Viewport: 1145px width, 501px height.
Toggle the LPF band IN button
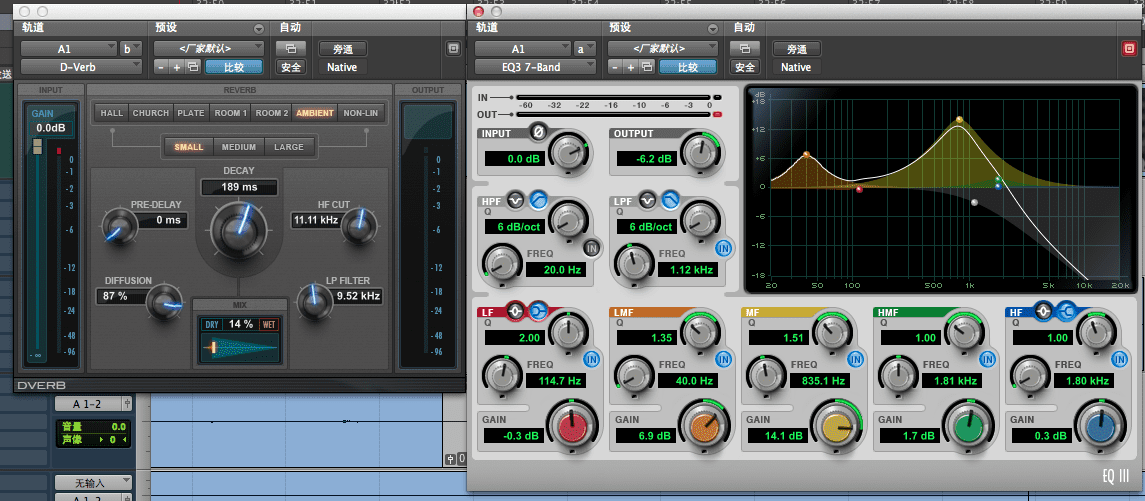coord(724,248)
